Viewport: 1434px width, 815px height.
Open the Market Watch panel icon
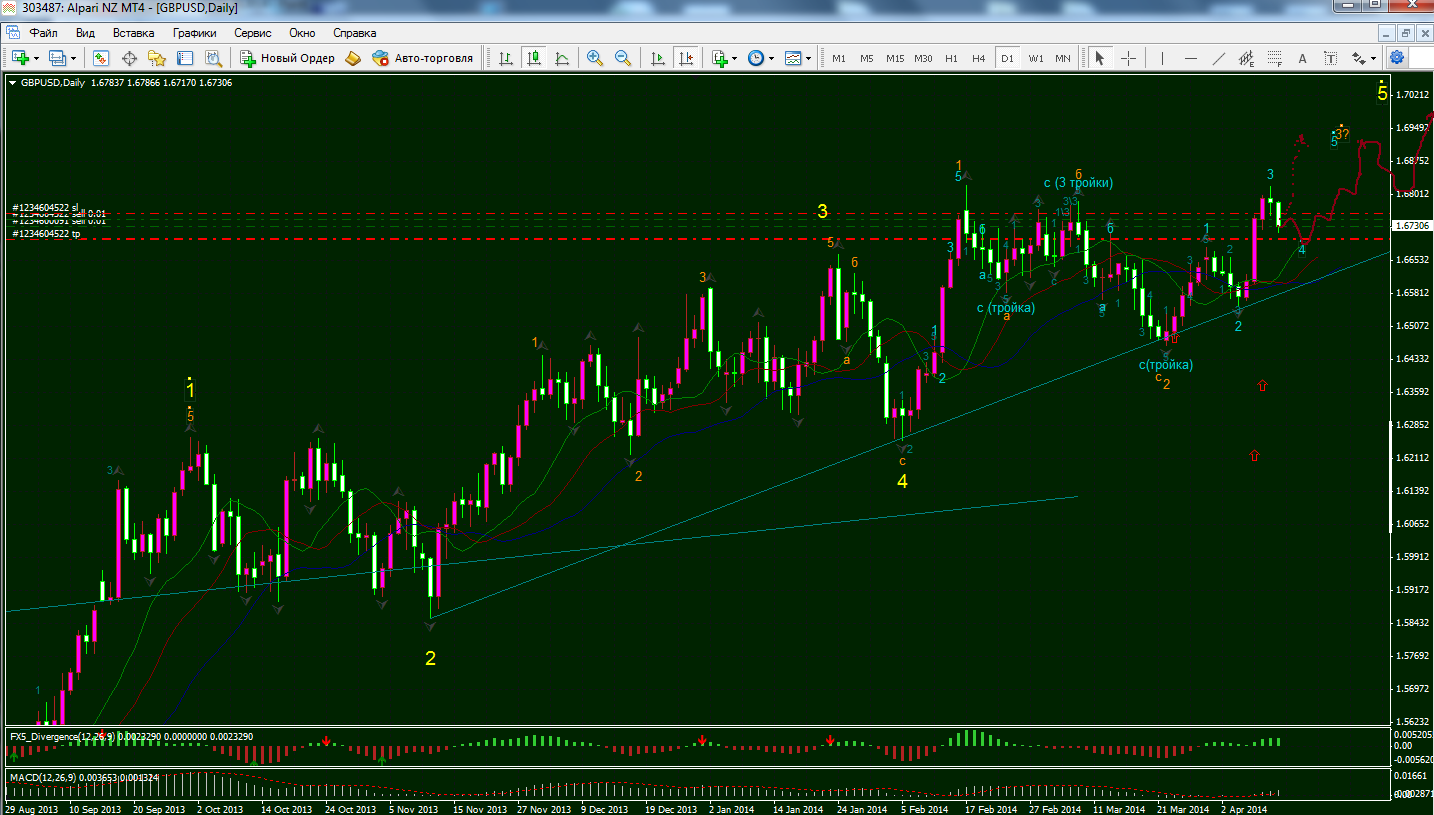(x=100, y=58)
